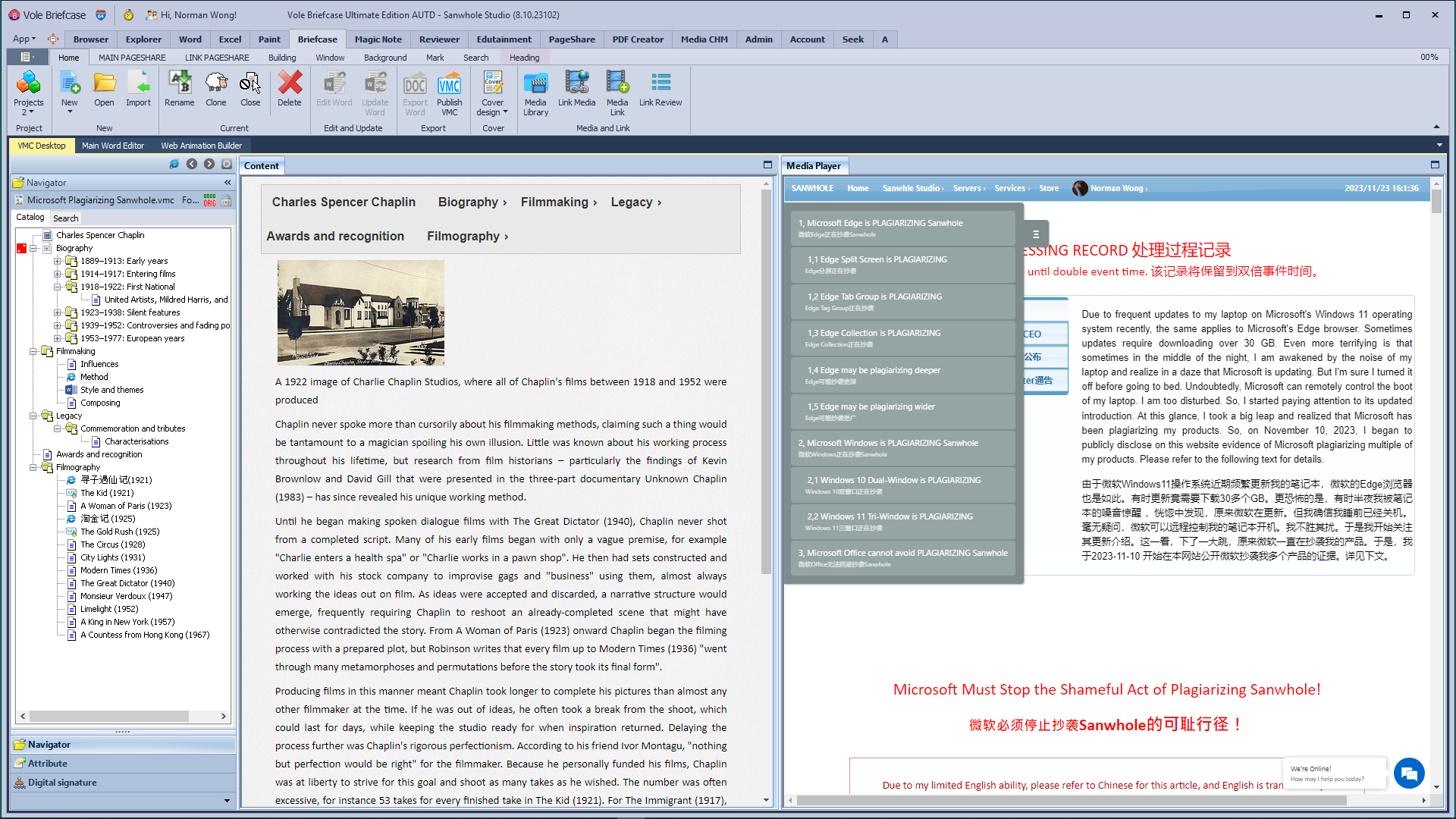
Task: Collapse the Biography tree node
Action: pyautogui.click(x=34, y=248)
